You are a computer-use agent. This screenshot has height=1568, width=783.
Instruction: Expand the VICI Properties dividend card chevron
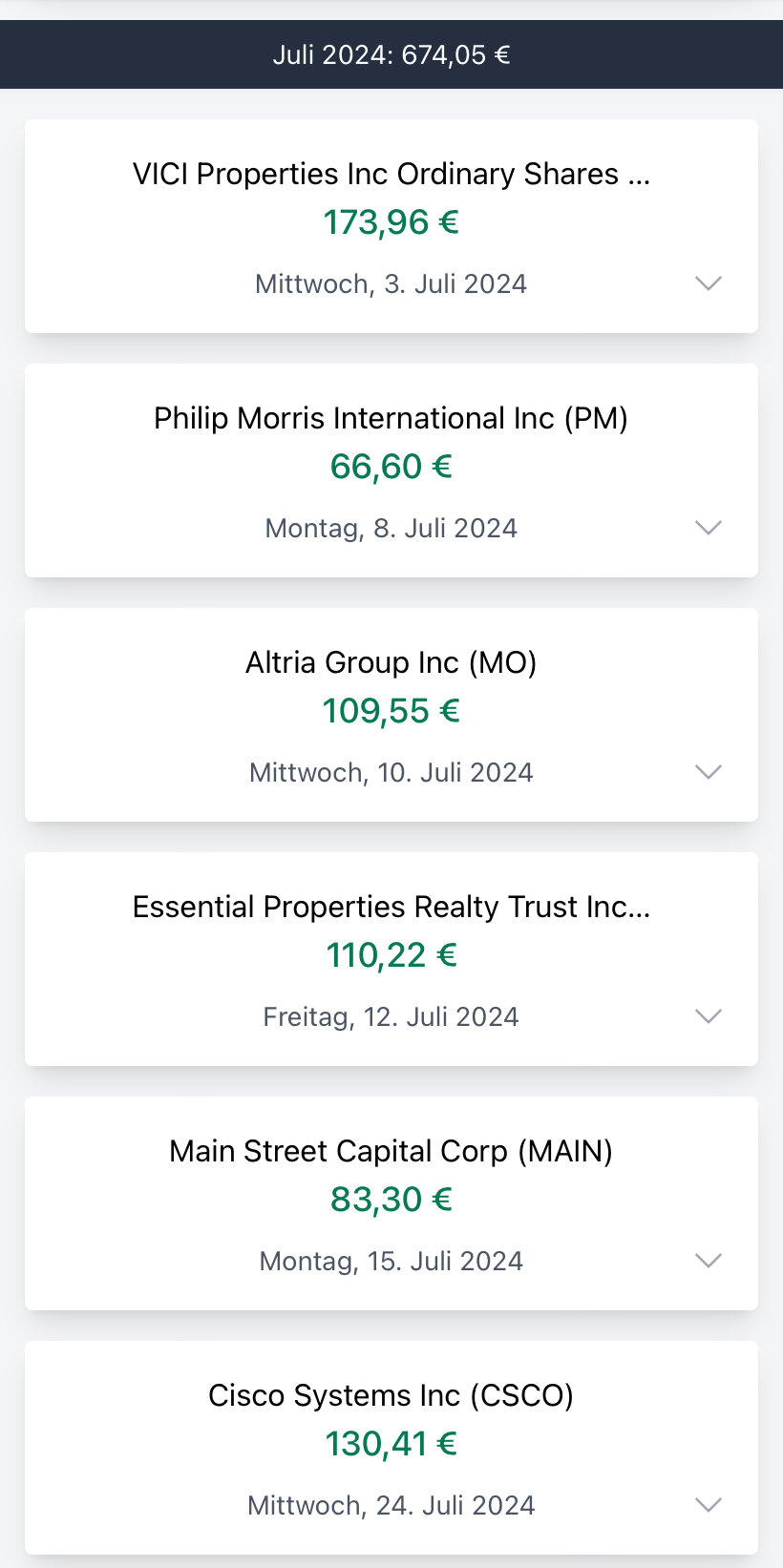pyautogui.click(x=708, y=283)
